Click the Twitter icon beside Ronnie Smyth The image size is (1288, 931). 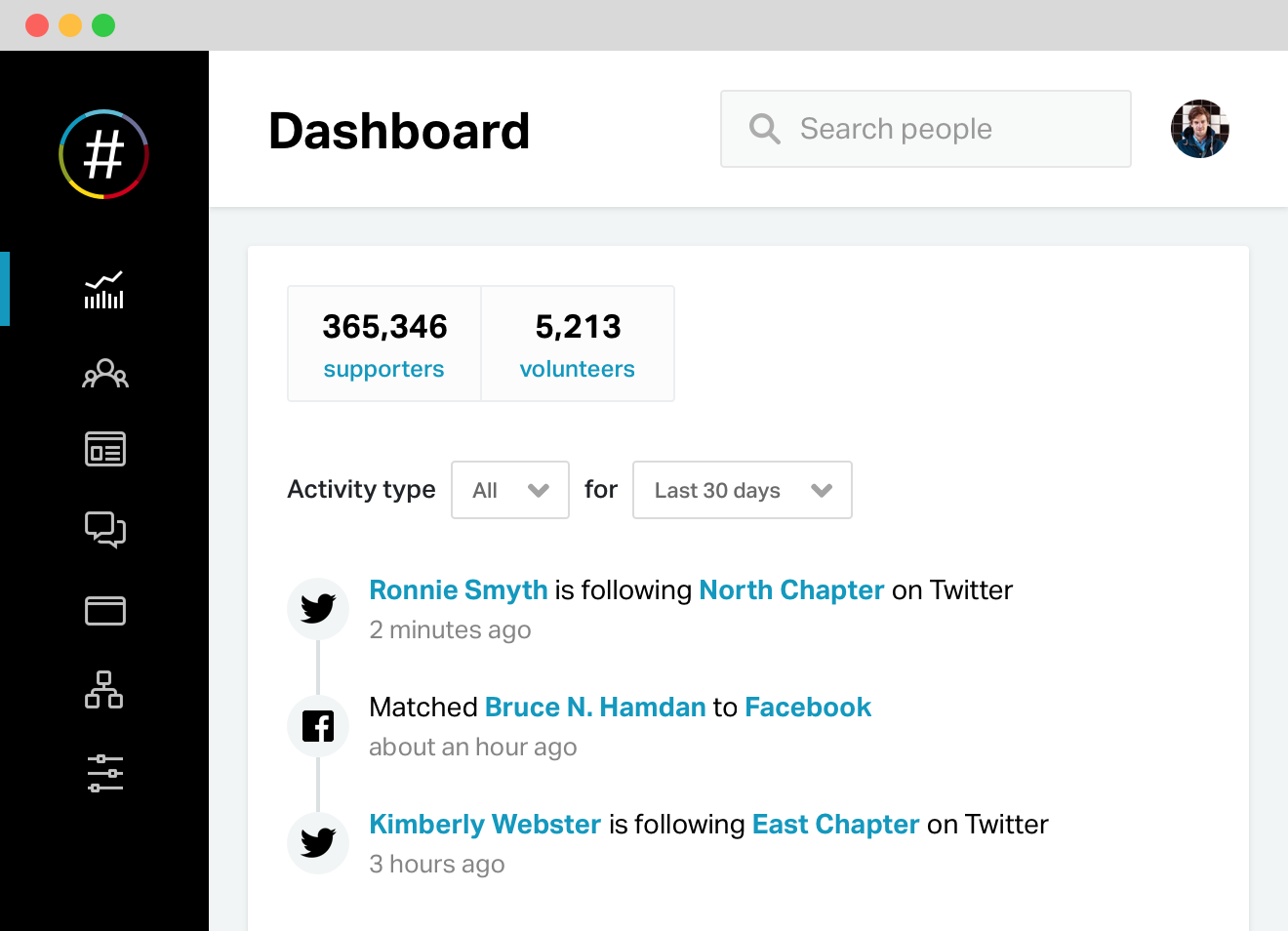pyautogui.click(x=318, y=609)
